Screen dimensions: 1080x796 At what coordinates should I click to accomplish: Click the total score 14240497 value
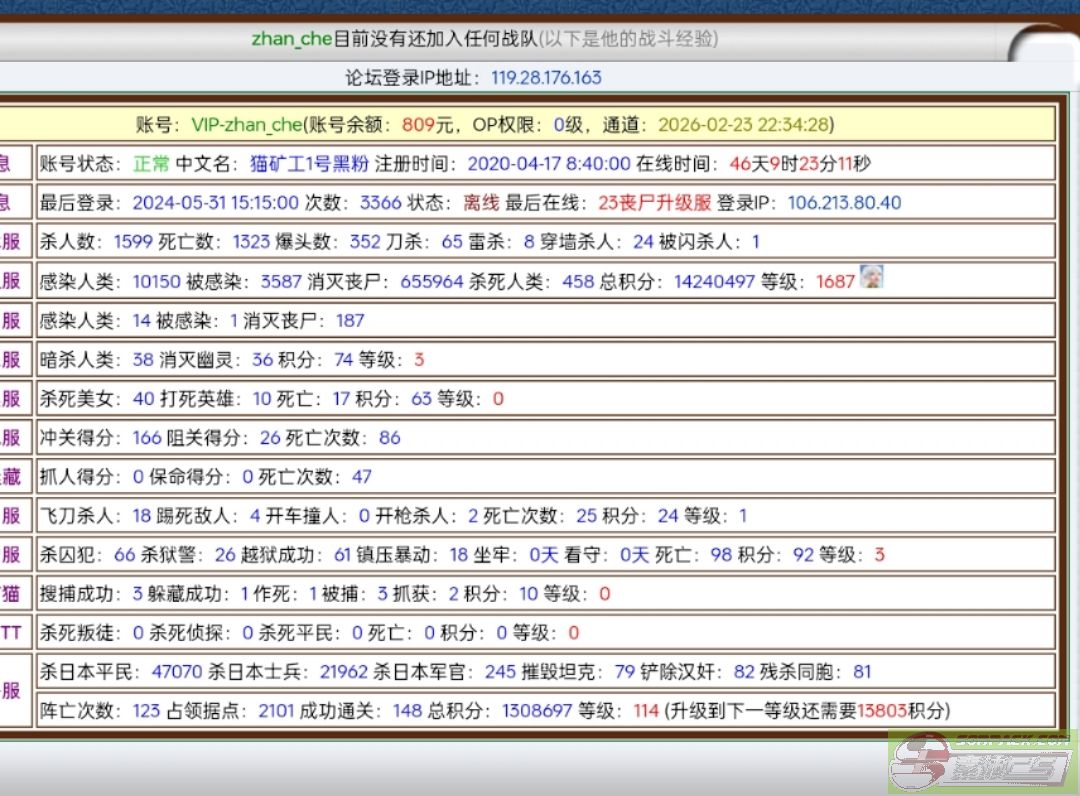coord(714,282)
